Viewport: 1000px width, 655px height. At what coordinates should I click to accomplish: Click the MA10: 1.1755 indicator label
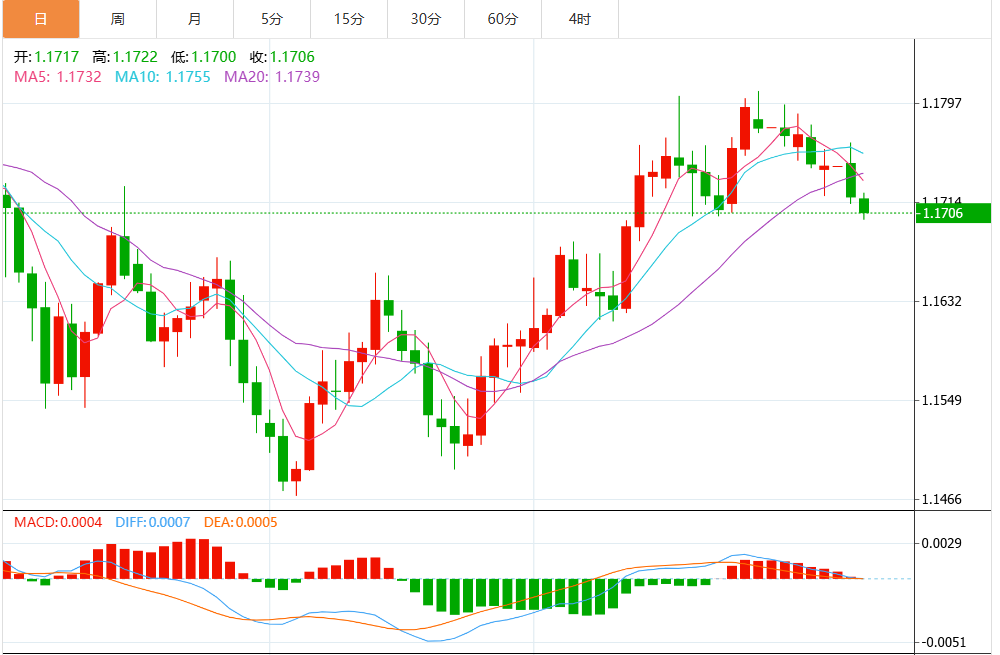click(163, 77)
